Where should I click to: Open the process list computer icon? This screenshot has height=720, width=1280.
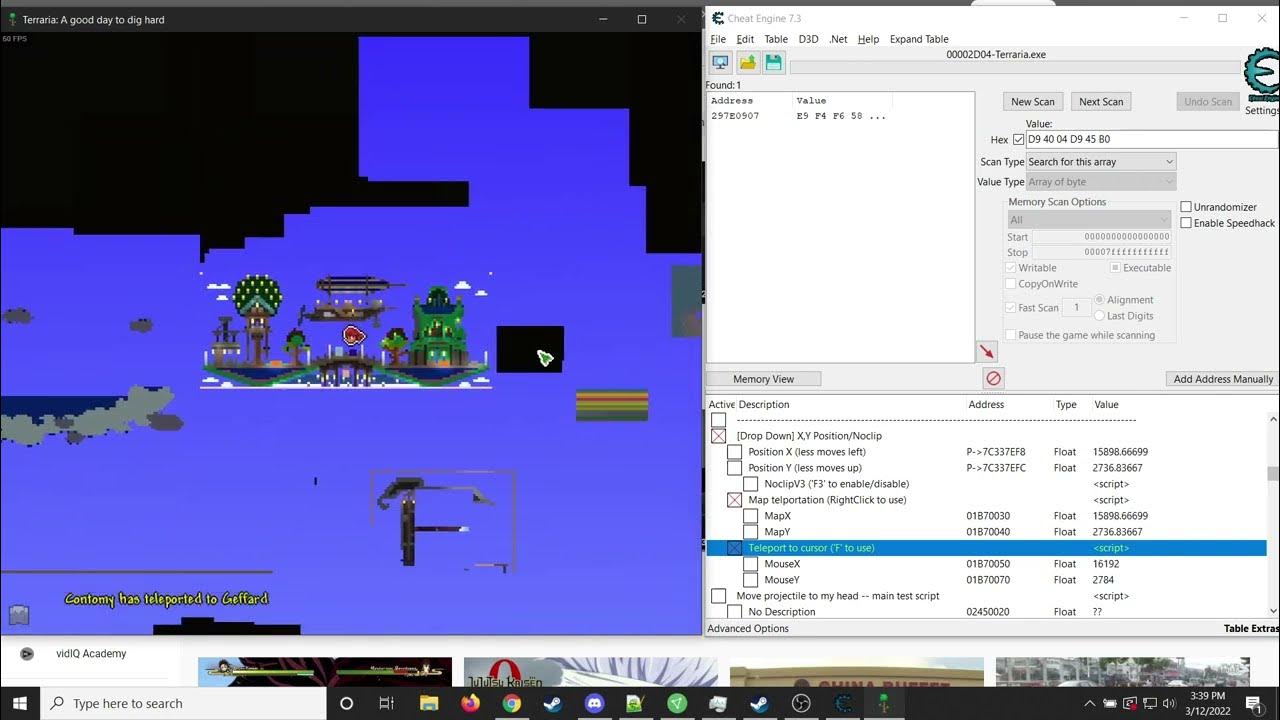pos(720,63)
